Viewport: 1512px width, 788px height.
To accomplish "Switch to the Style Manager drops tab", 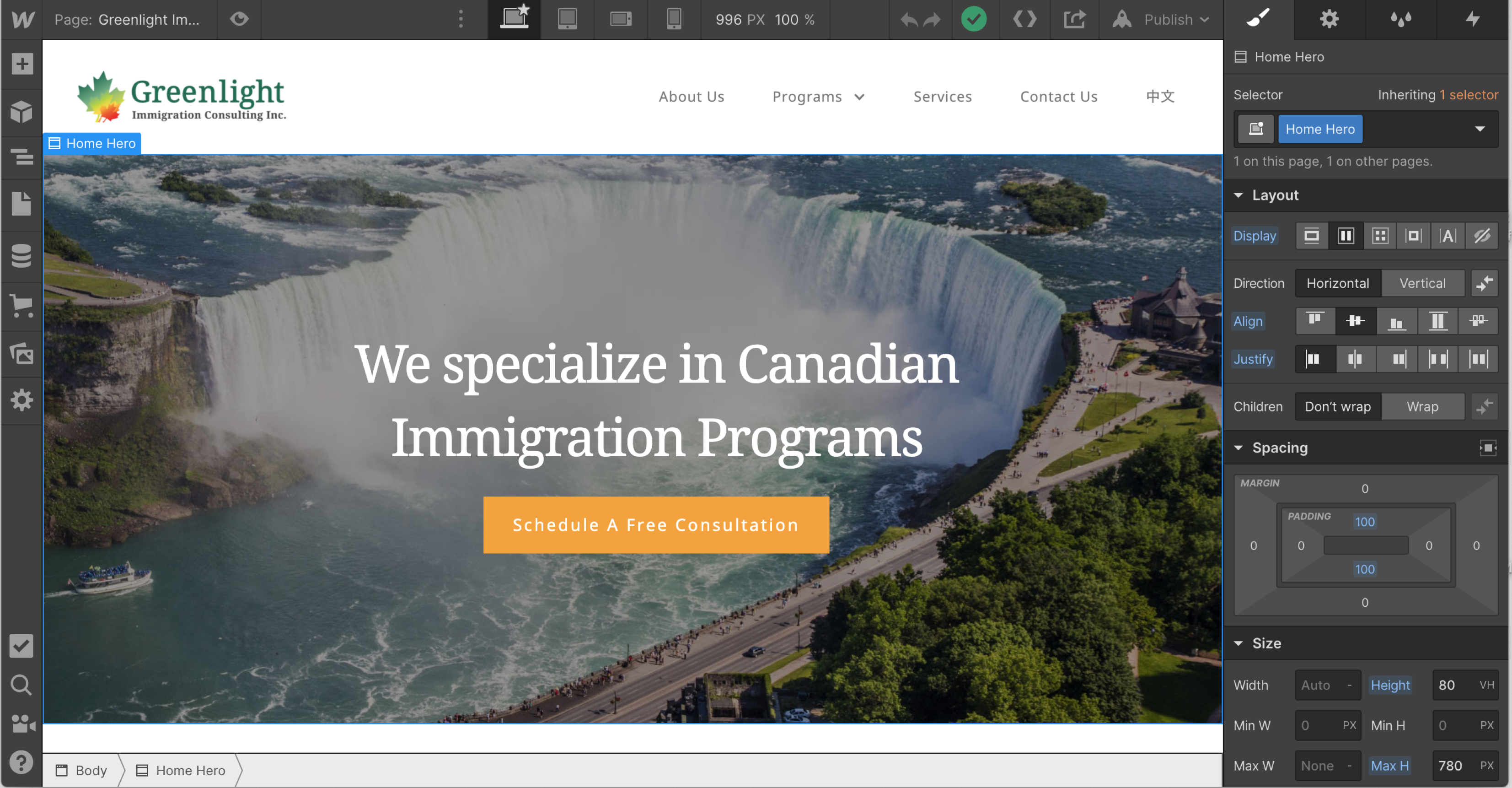I will 1401,19.
